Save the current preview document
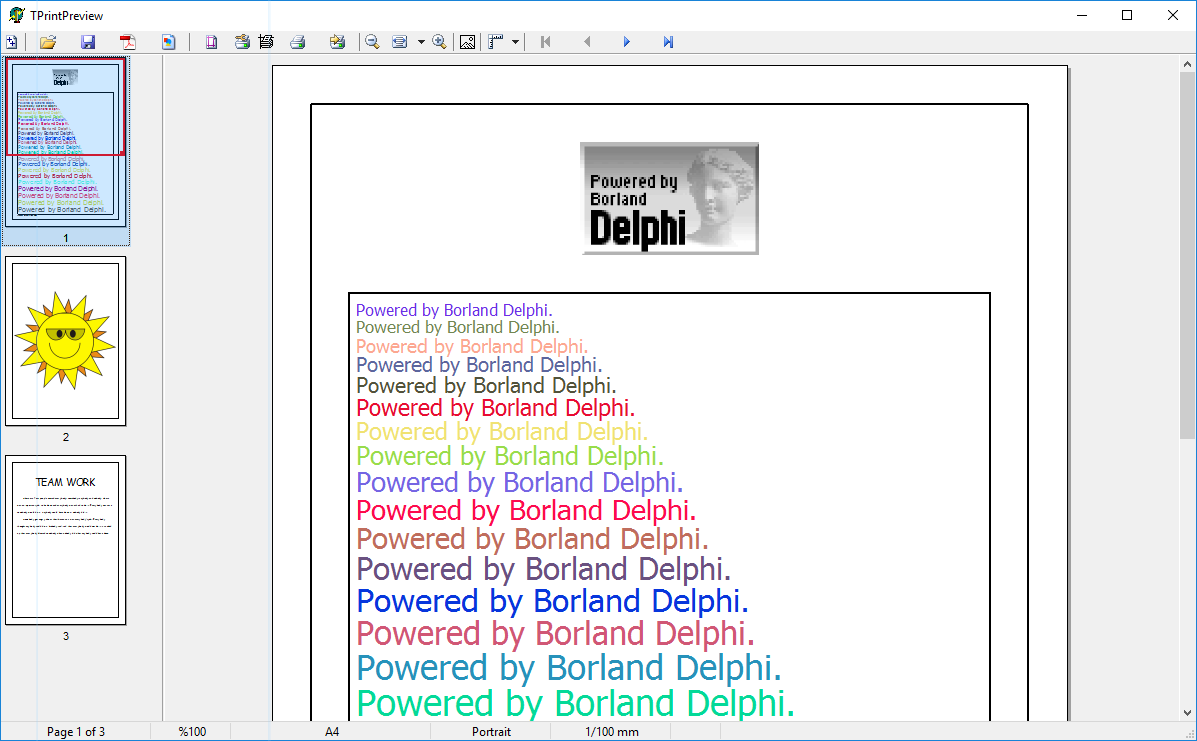1197x741 pixels. pos(89,41)
